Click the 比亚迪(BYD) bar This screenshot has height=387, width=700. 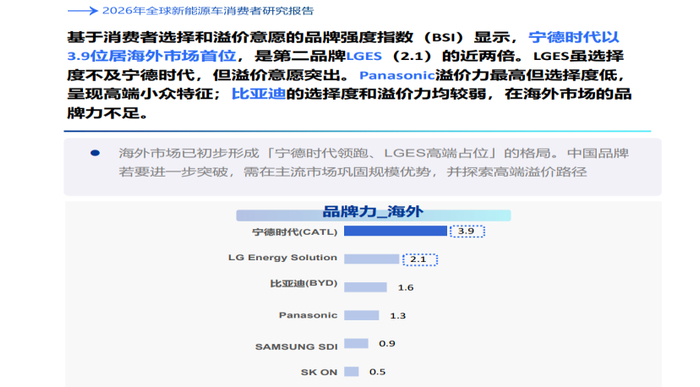[x=365, y=287]
